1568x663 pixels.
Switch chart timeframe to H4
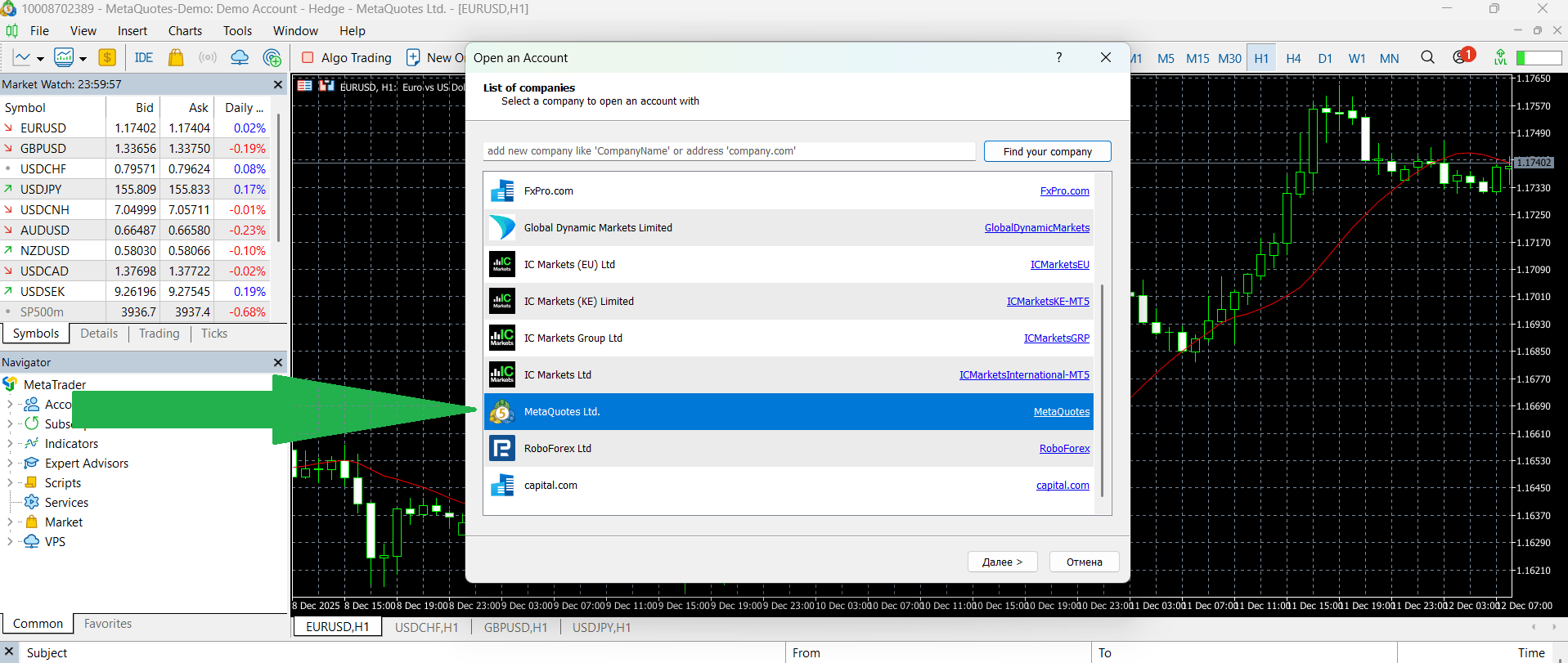[1293, 58]
